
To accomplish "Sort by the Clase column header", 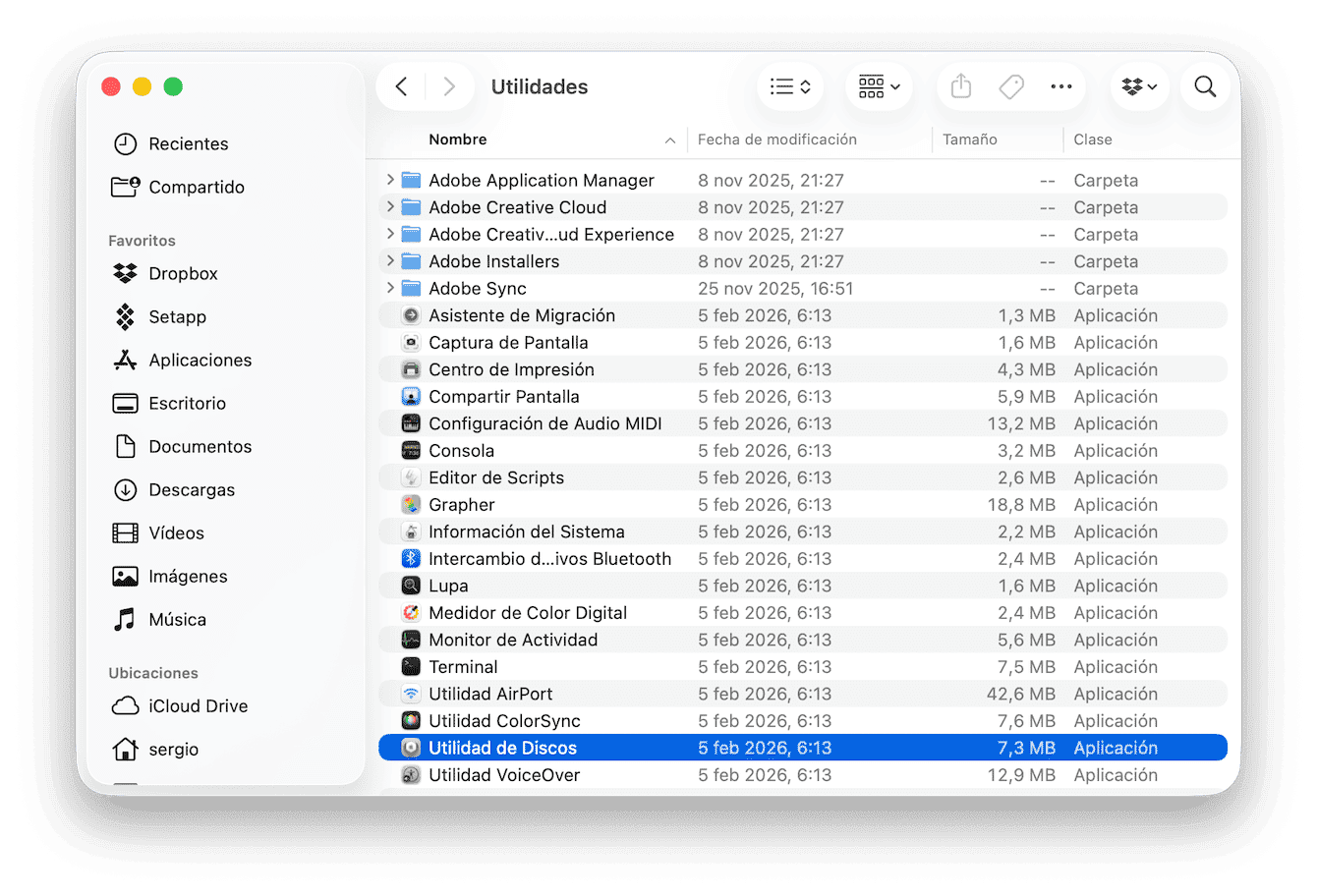I will (x=1093, y=140).
